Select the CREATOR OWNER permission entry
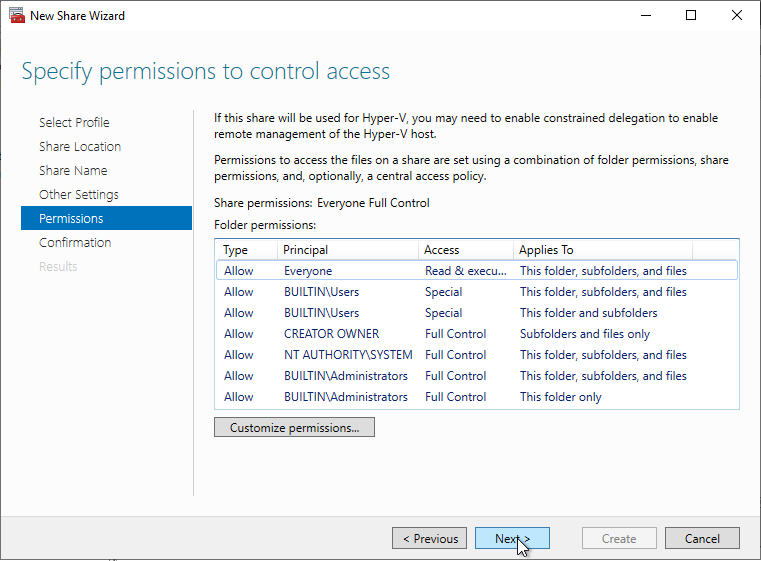This screenshot has width=761, height=561. pyautogui.click(x=331, y=334)
